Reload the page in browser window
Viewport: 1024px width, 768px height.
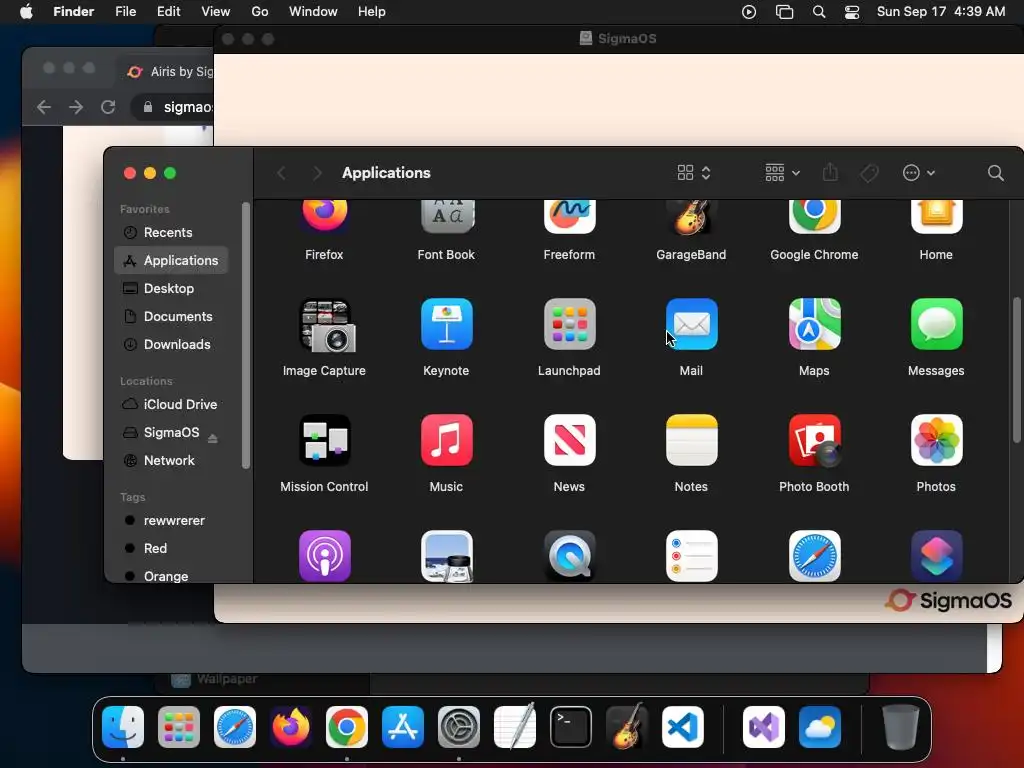(x=108, y=106)
